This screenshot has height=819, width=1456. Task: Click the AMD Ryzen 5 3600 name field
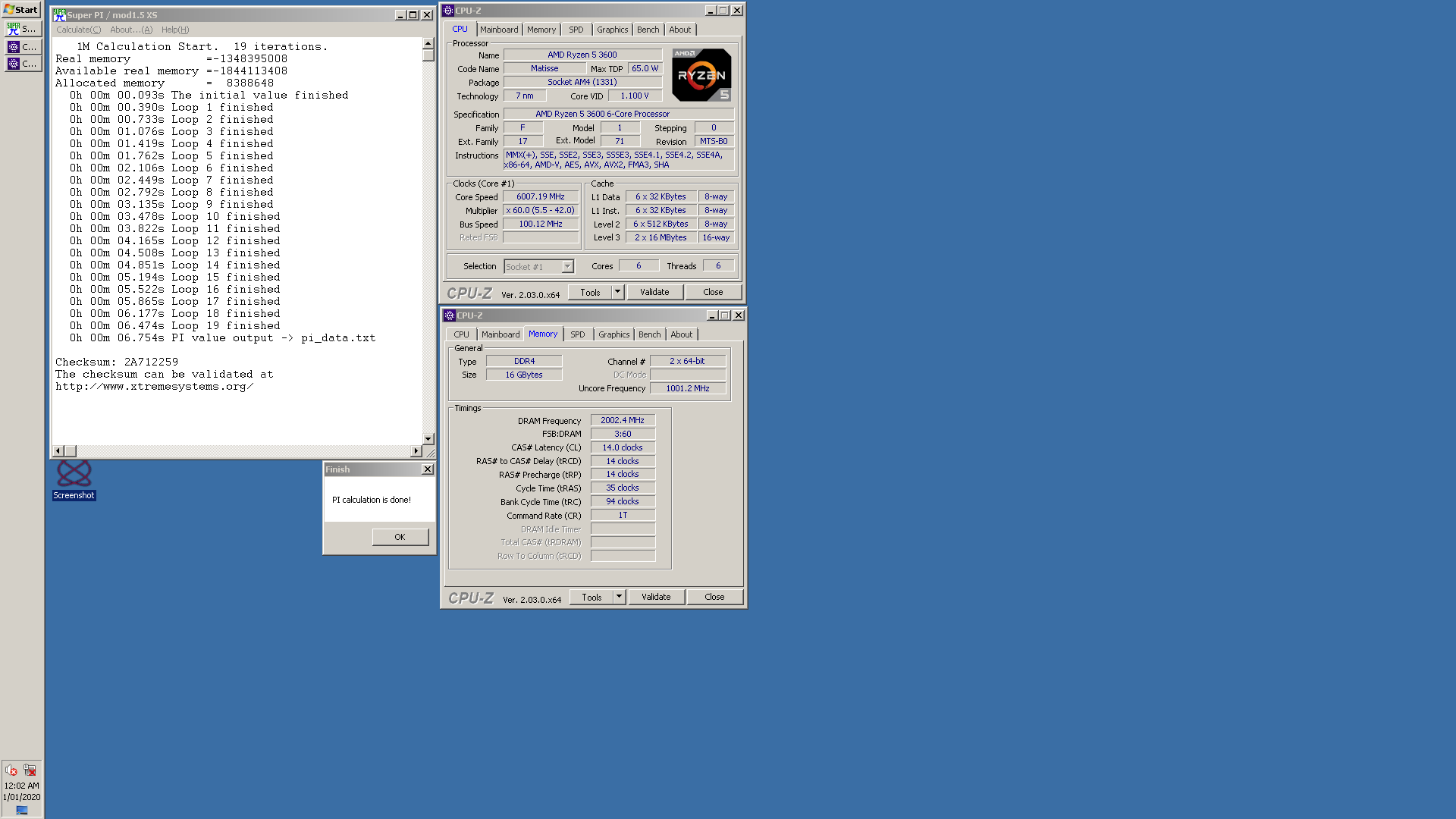[582, 55]
